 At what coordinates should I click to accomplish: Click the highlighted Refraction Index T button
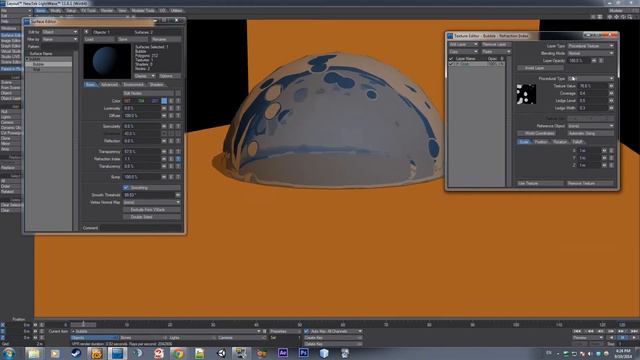click(x=178, y=159)
